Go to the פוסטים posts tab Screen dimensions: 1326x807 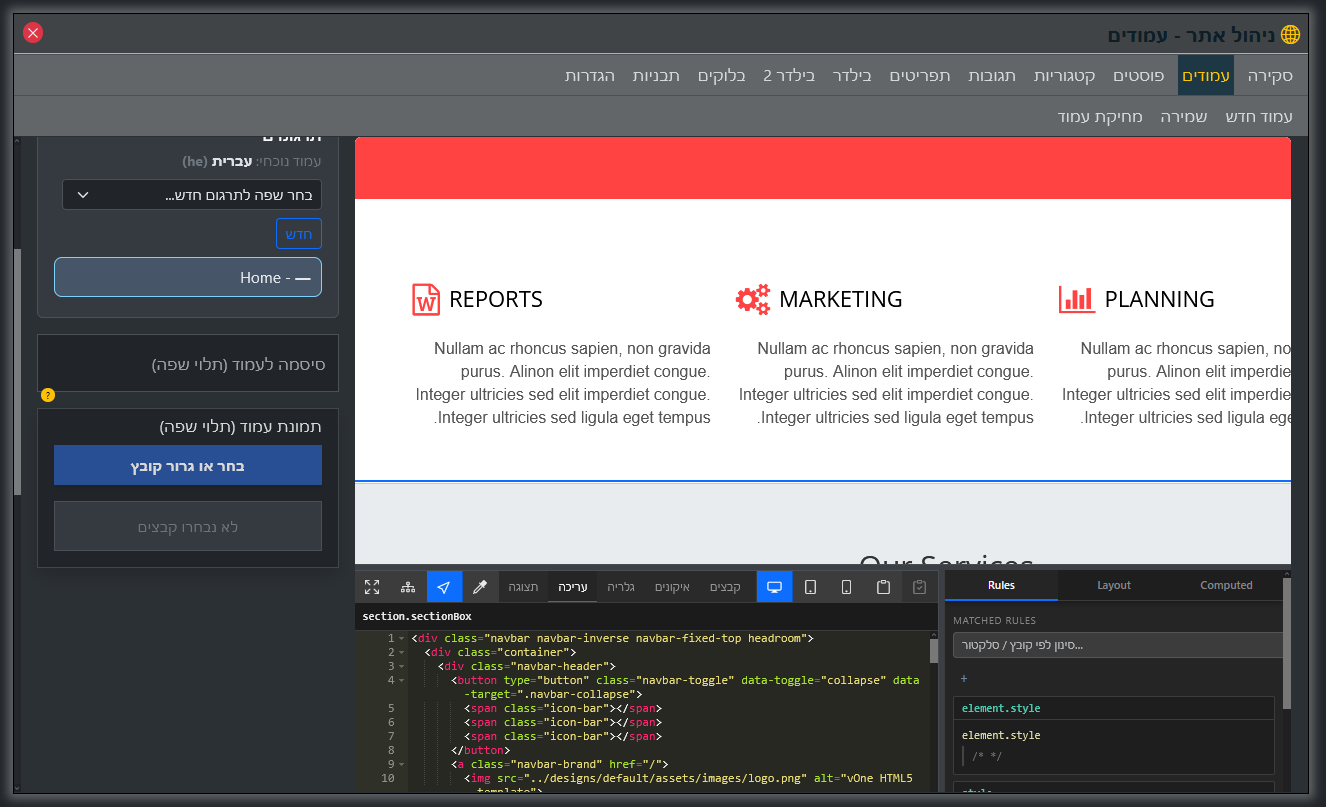point(1138,76)
